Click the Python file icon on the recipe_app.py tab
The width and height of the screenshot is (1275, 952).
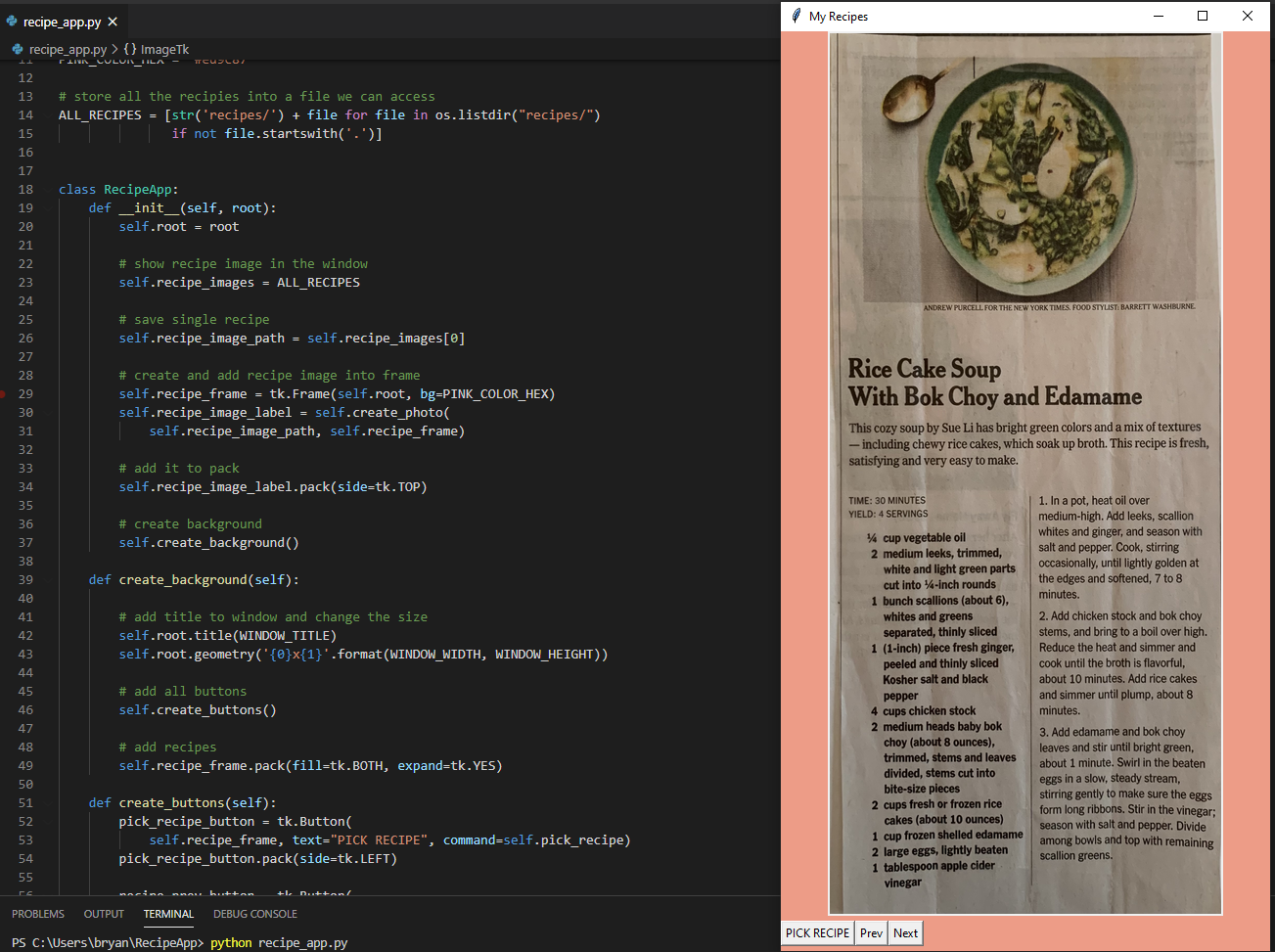[x=12, y=22]
